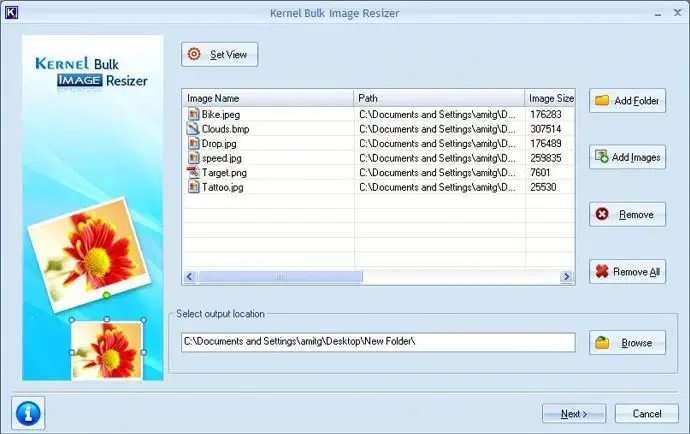Open the blue info icon
This screenshot has height=434, width=690.
tap(28, 413)
